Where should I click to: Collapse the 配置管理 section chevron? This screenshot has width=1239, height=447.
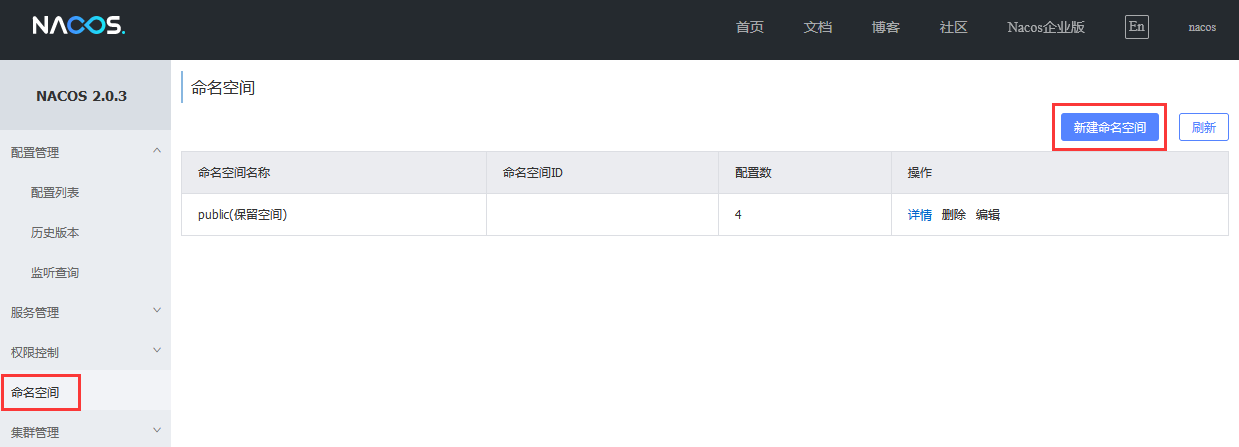click(156, 151)
